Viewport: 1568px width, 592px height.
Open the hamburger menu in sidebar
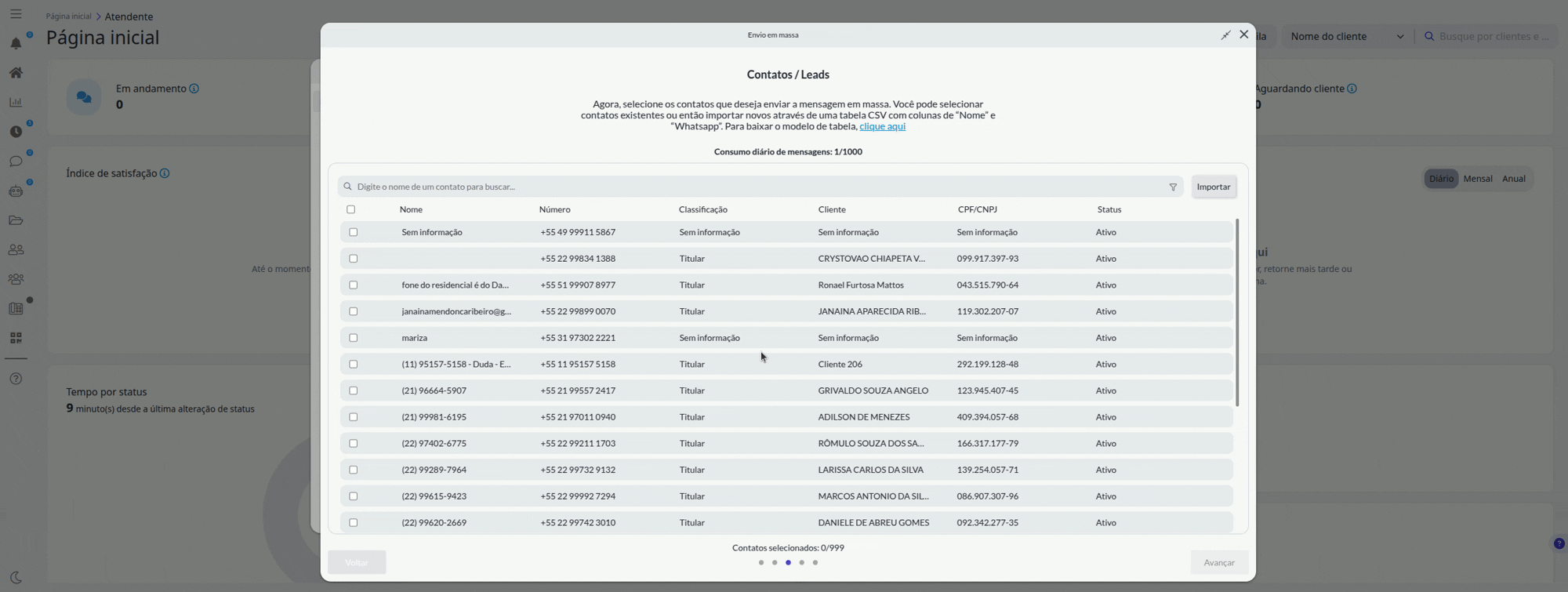click(16, 14)
